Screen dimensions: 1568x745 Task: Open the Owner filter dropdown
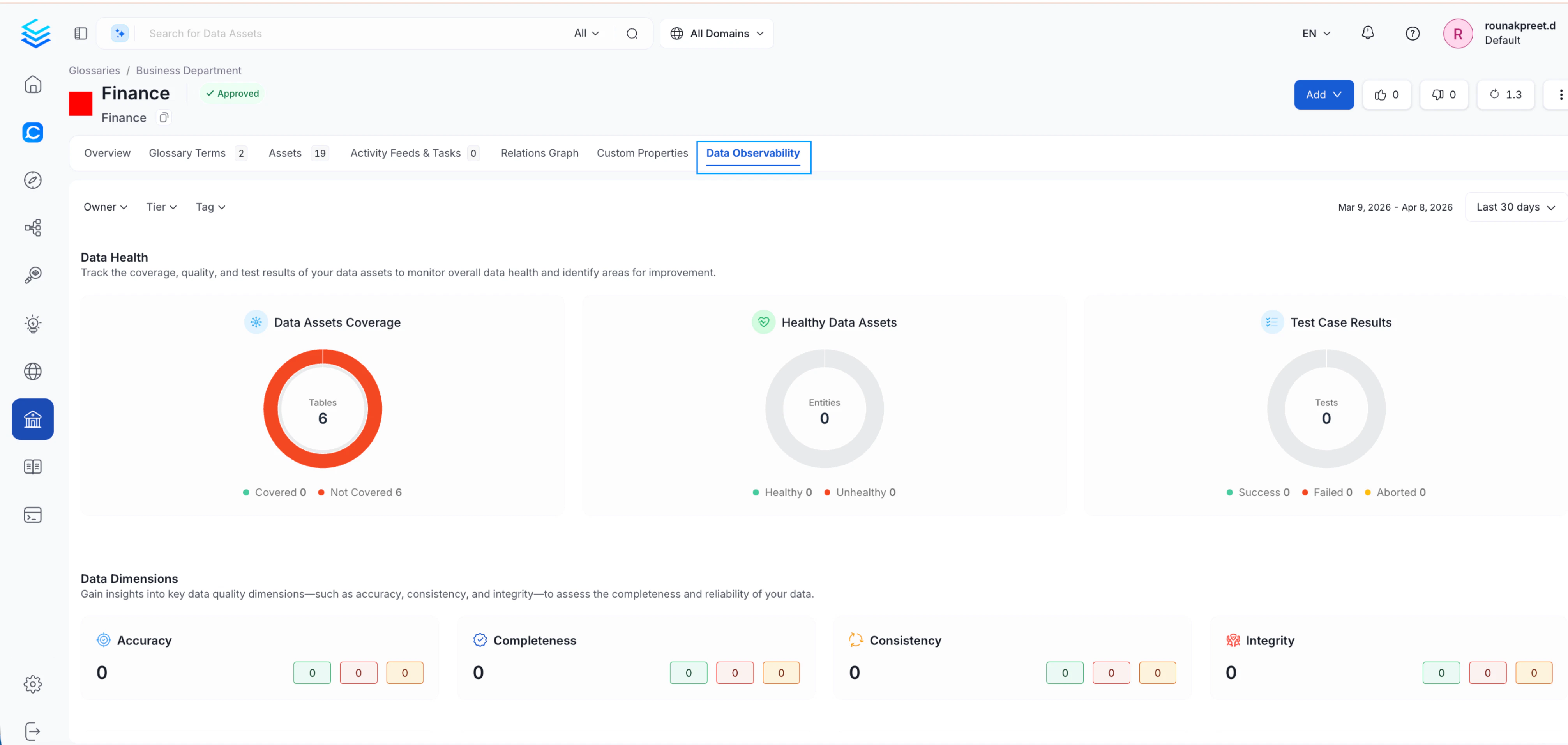(105, 207)
